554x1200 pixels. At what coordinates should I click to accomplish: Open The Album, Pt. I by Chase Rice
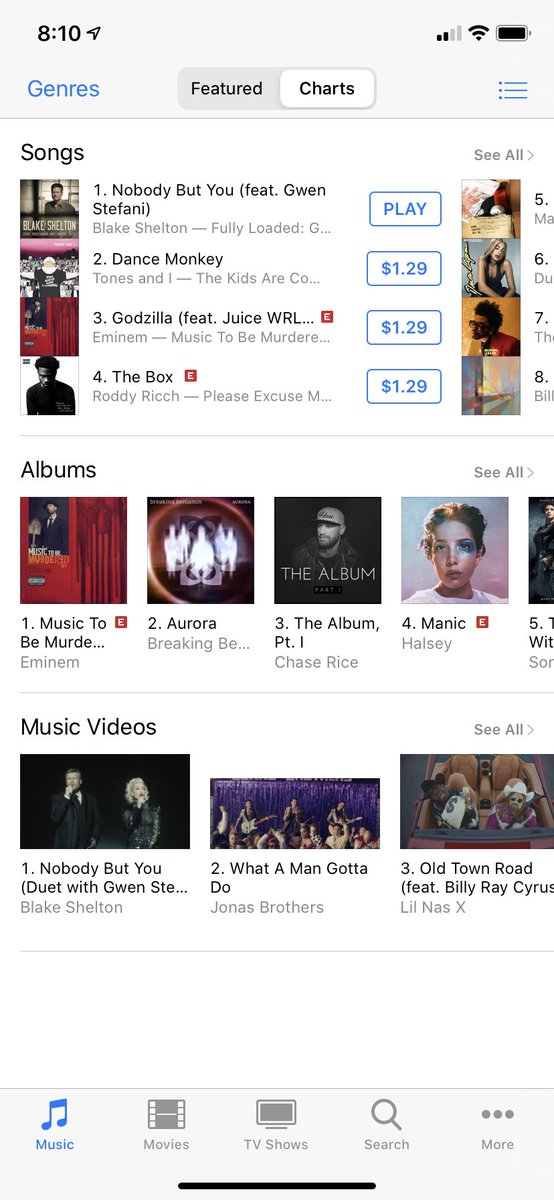coord(328,550)
